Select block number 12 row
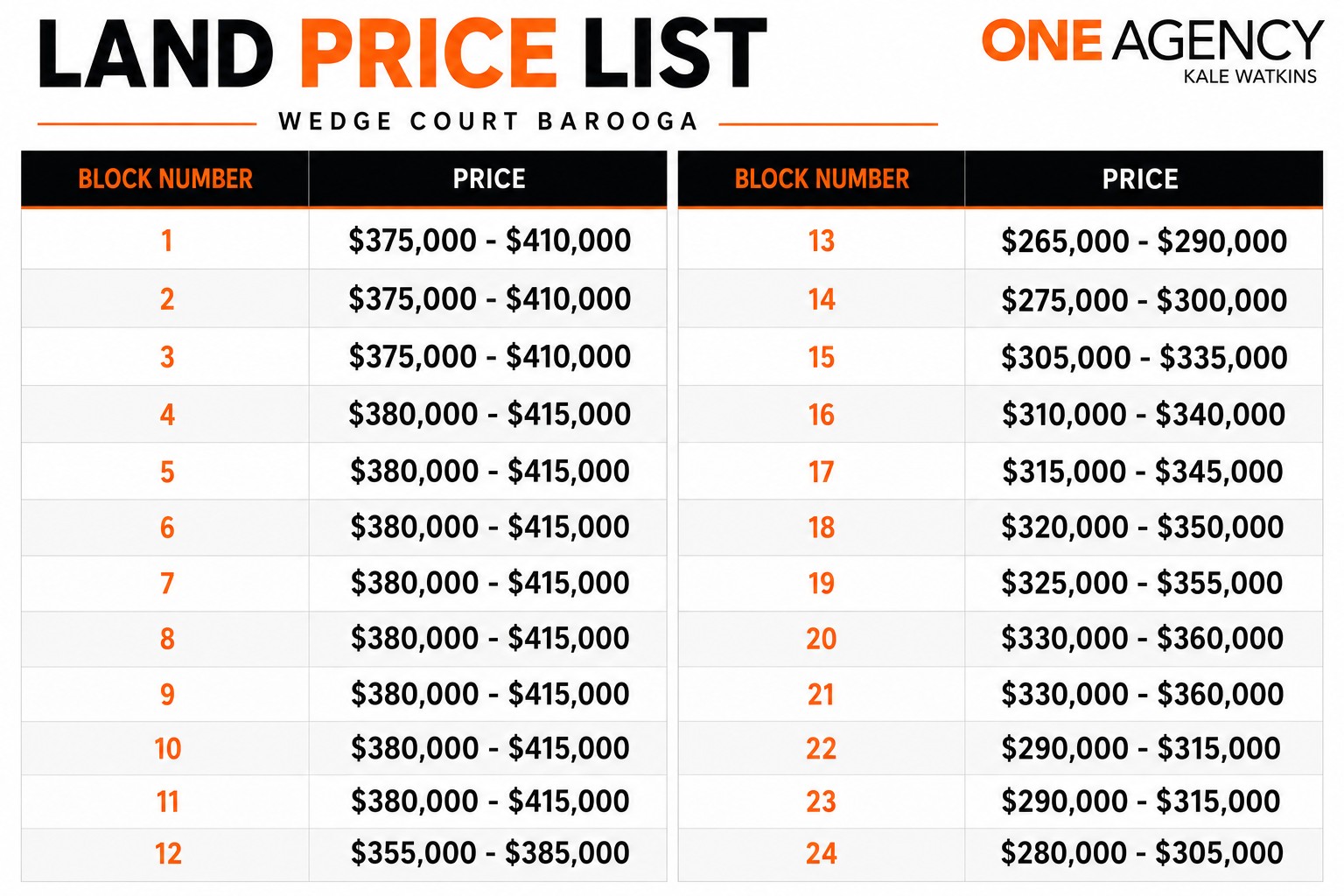This screenshot has width=1344, height=896. 344,854
